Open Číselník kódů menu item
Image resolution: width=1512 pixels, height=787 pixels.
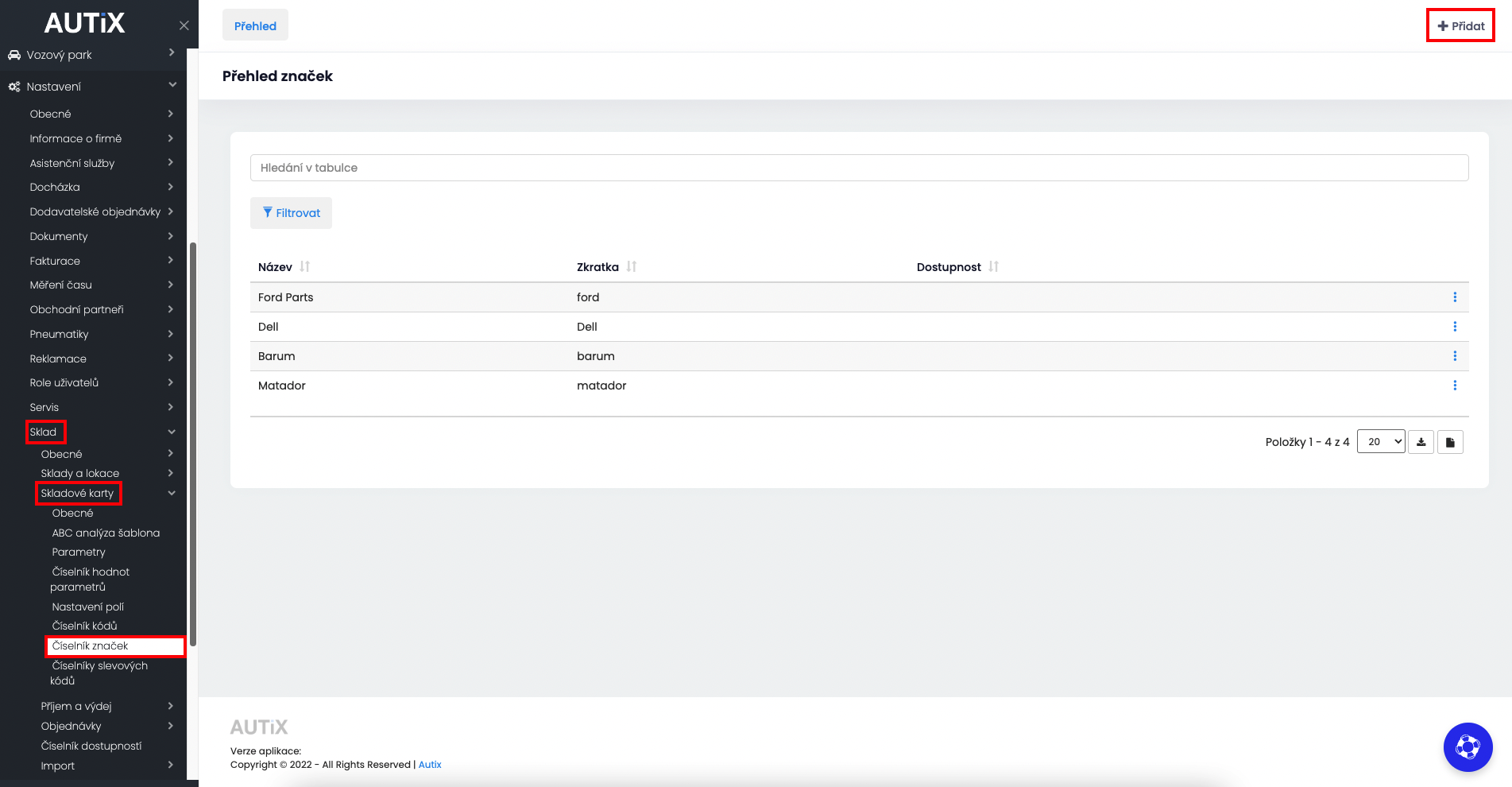tap(84, 626)
